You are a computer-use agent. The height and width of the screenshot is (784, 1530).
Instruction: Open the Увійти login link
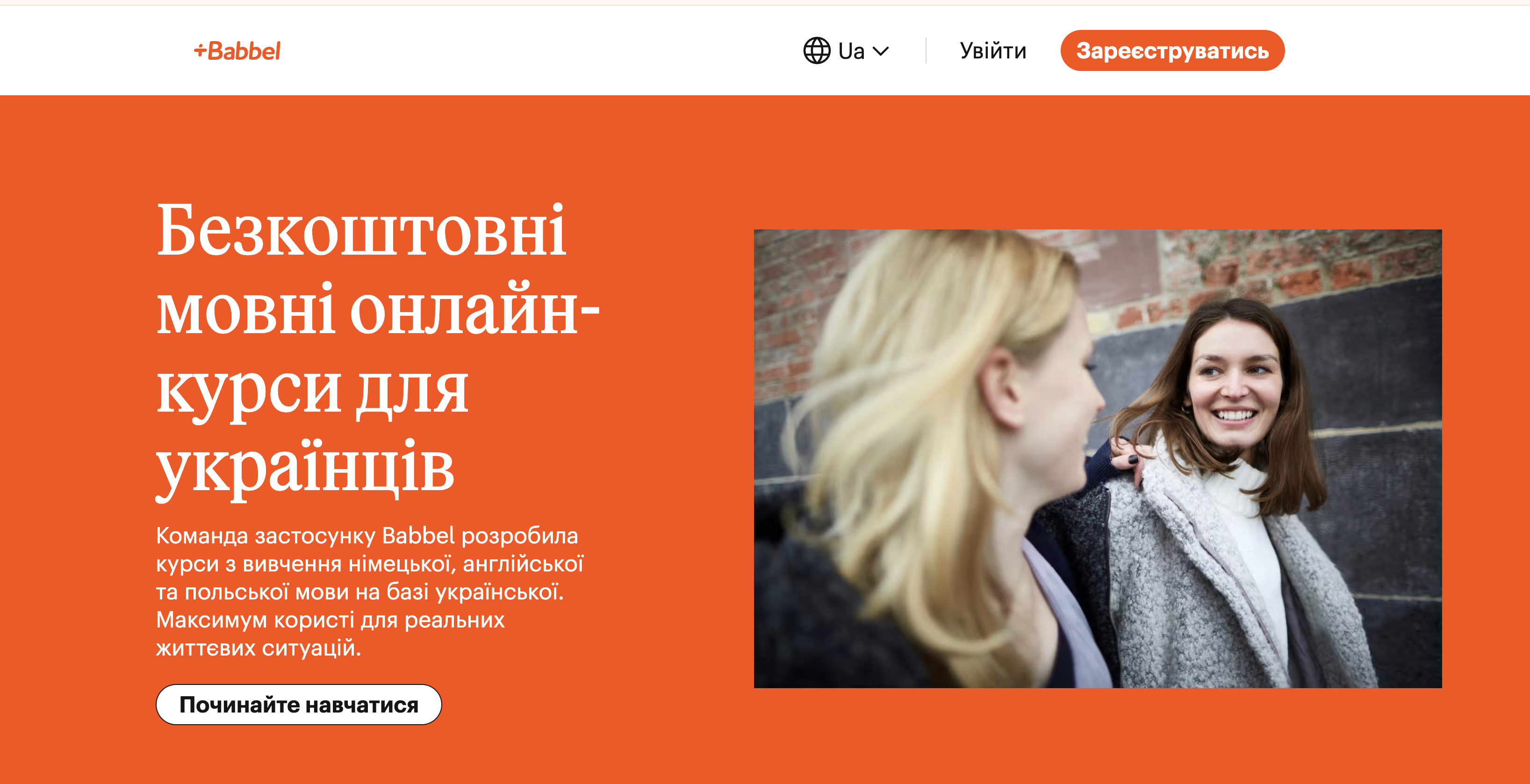992,51
